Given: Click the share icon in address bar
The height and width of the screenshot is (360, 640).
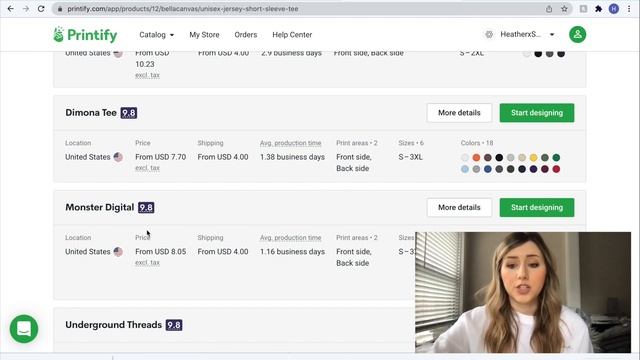Looking at the screenshot, I should pyautogui.click(x=549, y=9).
